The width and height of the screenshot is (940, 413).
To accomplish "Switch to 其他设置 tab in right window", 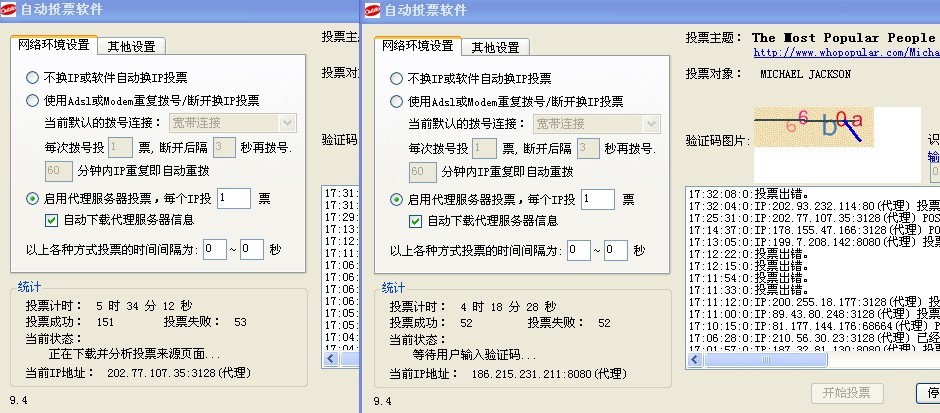I will point(495,47).
